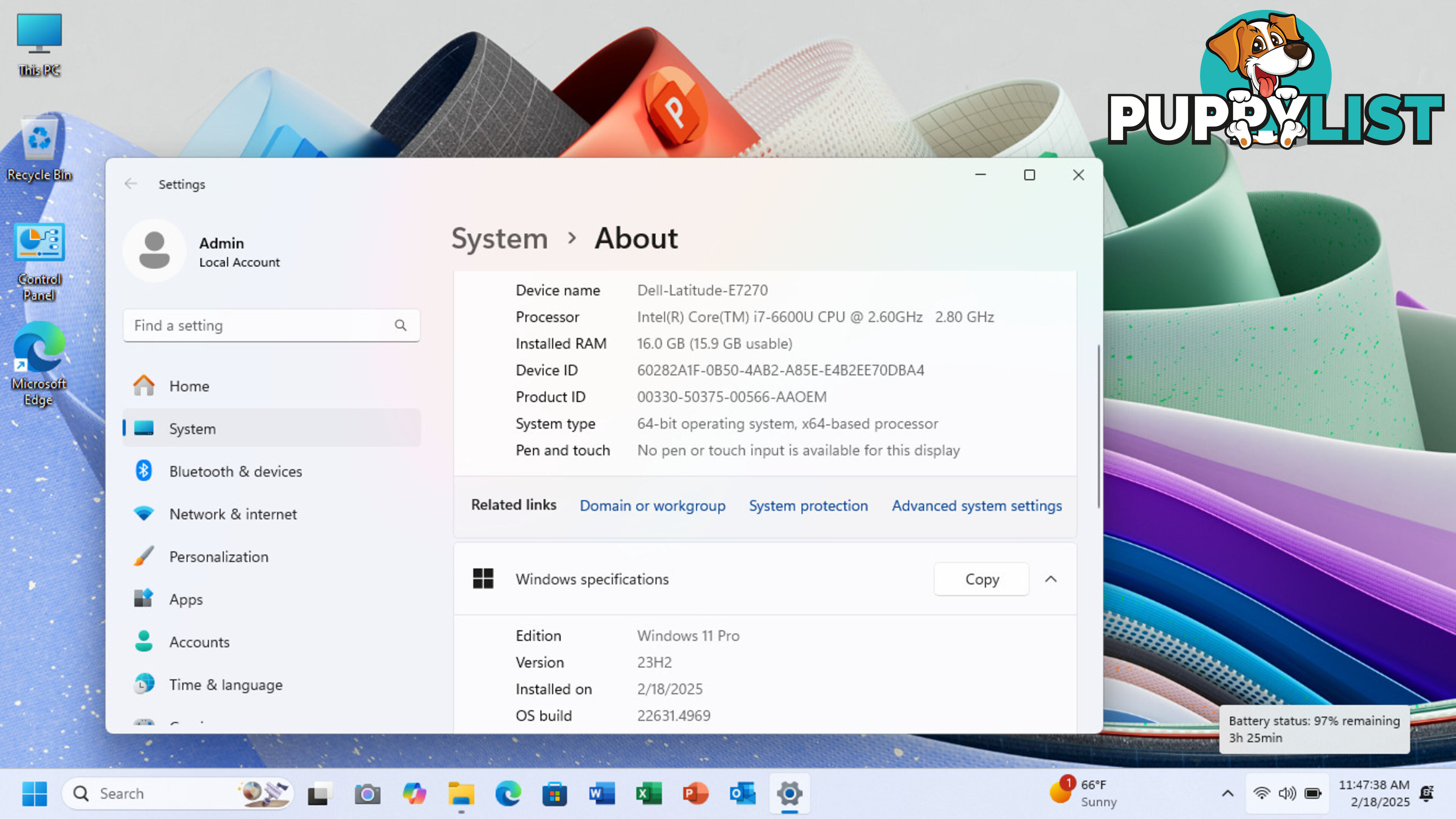Image resolution: width=1456 pixels, height=819 pixels.
Task: Select System in Settings sidebar
Action: point(271,428)
